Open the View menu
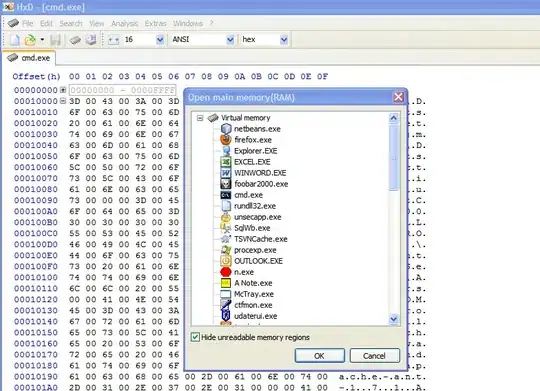The height and width of the screenshot is (391, 540). click(x=96, y=23)
